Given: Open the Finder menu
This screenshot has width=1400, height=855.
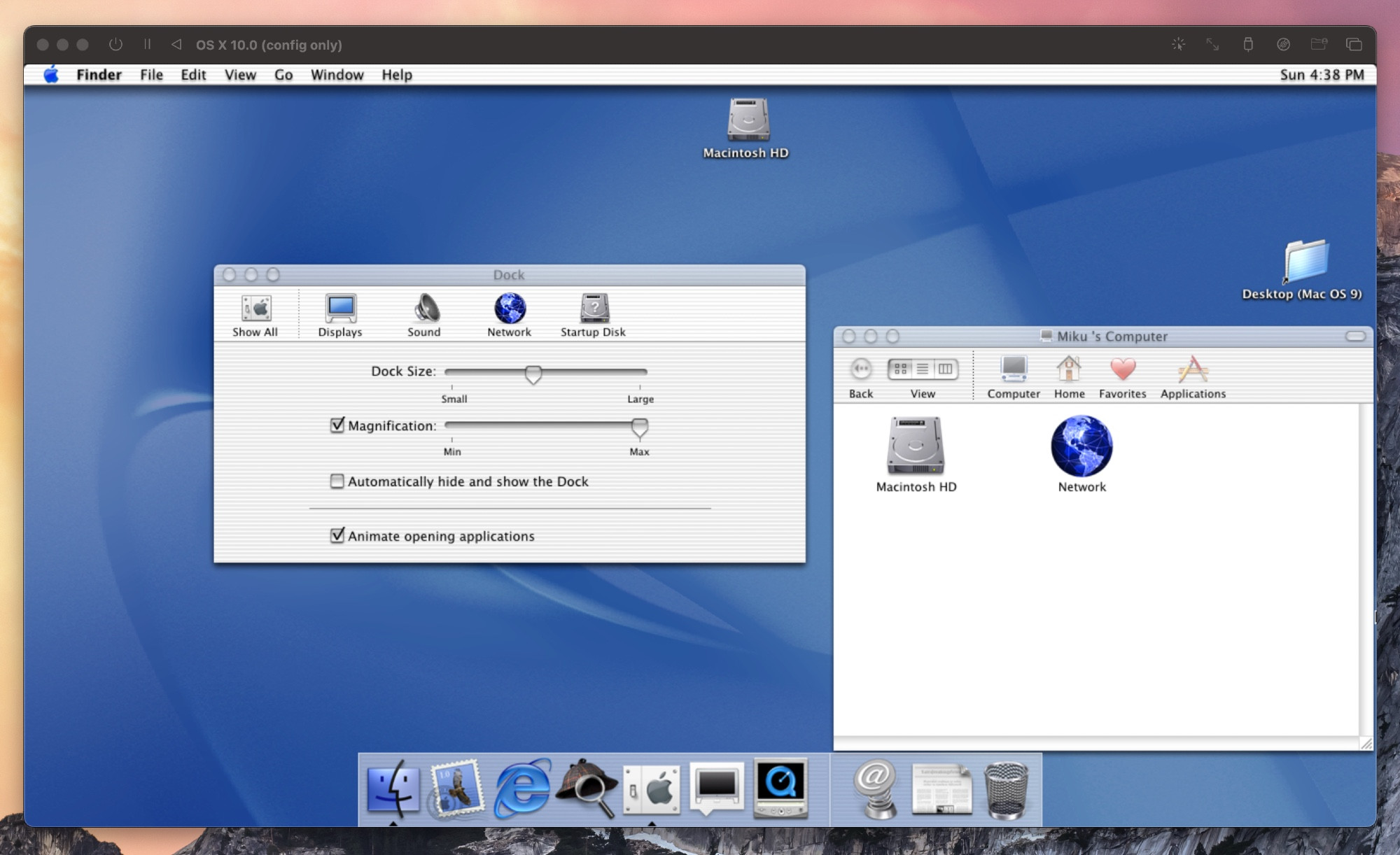Looking at the screenshot, I should point(99,75).
